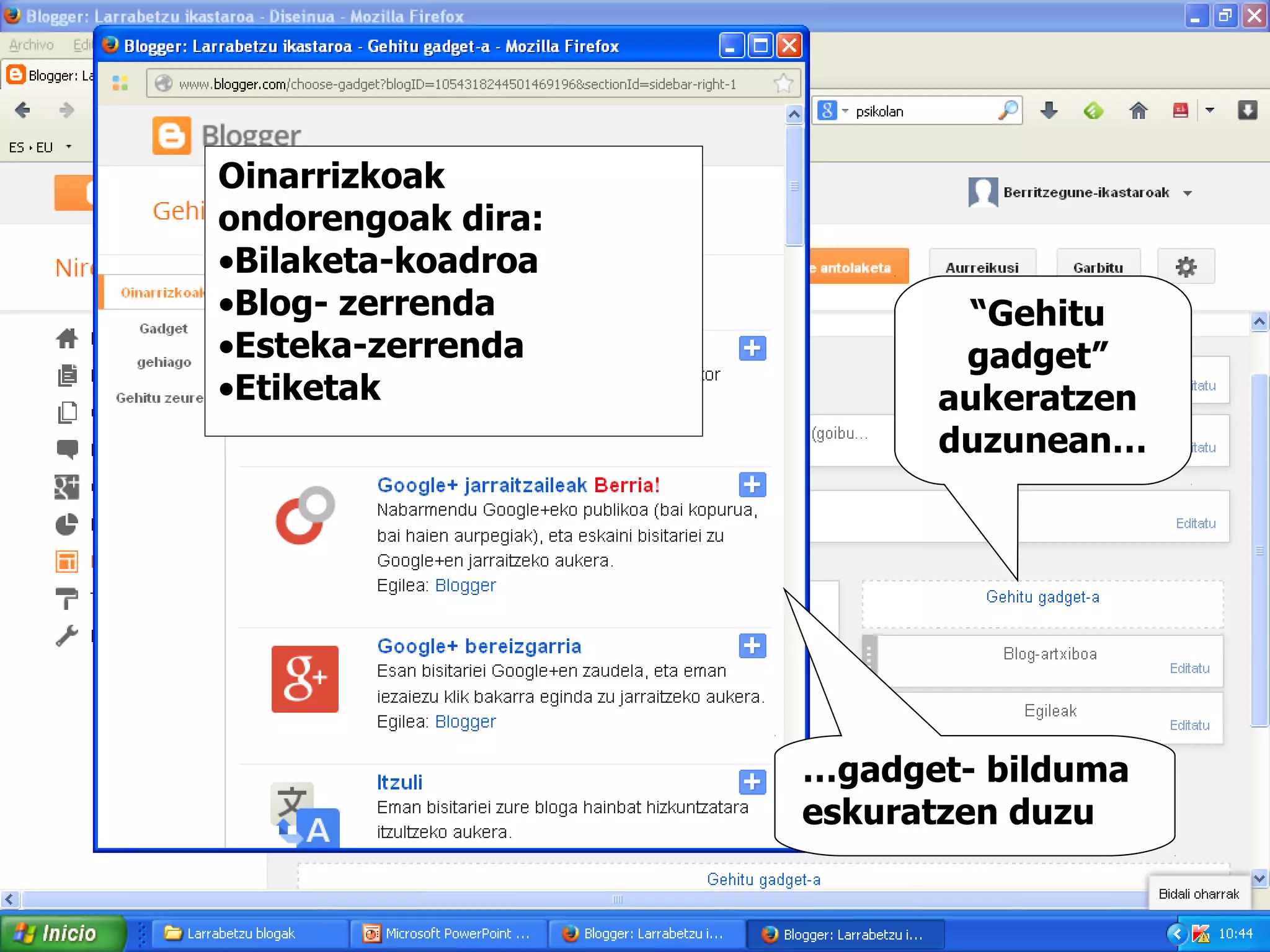This screenshot has height=952, width=1270.
Task: Click the Google+ jarraitzaileak circles thumbnail
Action: pos(305,516)
